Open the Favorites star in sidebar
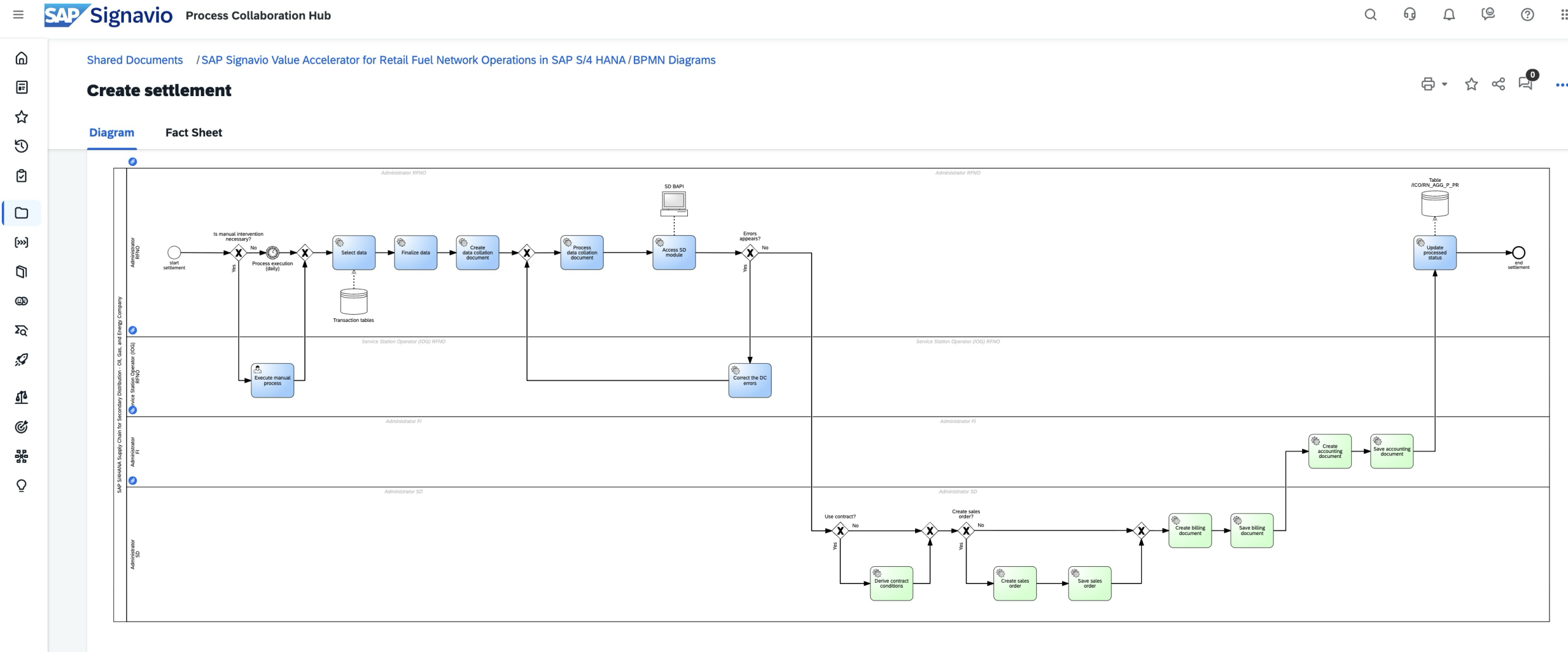The height and width of the screenshot is (652, 1568). click(21, 116)
